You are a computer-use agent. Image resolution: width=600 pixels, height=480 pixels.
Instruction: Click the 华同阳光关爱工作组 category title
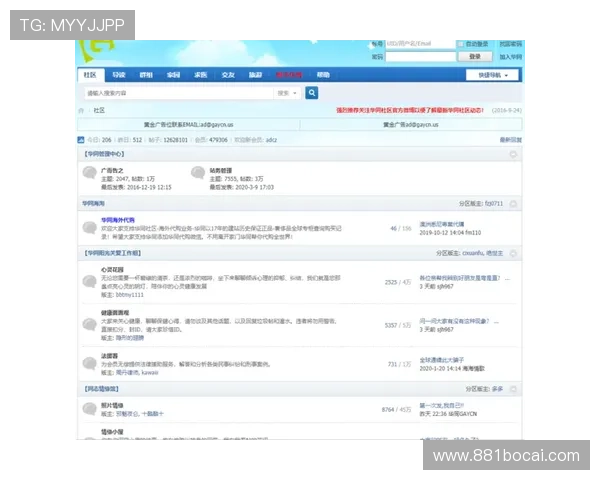pyautogui.click(x=112, y=253)
